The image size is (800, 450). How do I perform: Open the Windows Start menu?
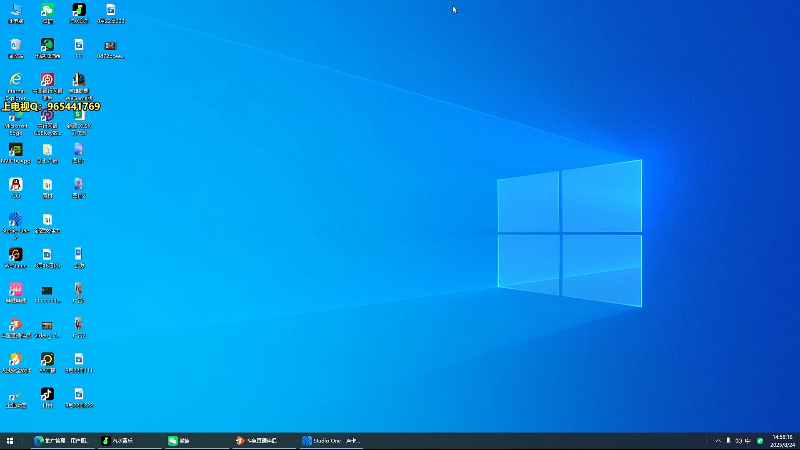click(x=10, y=441)
